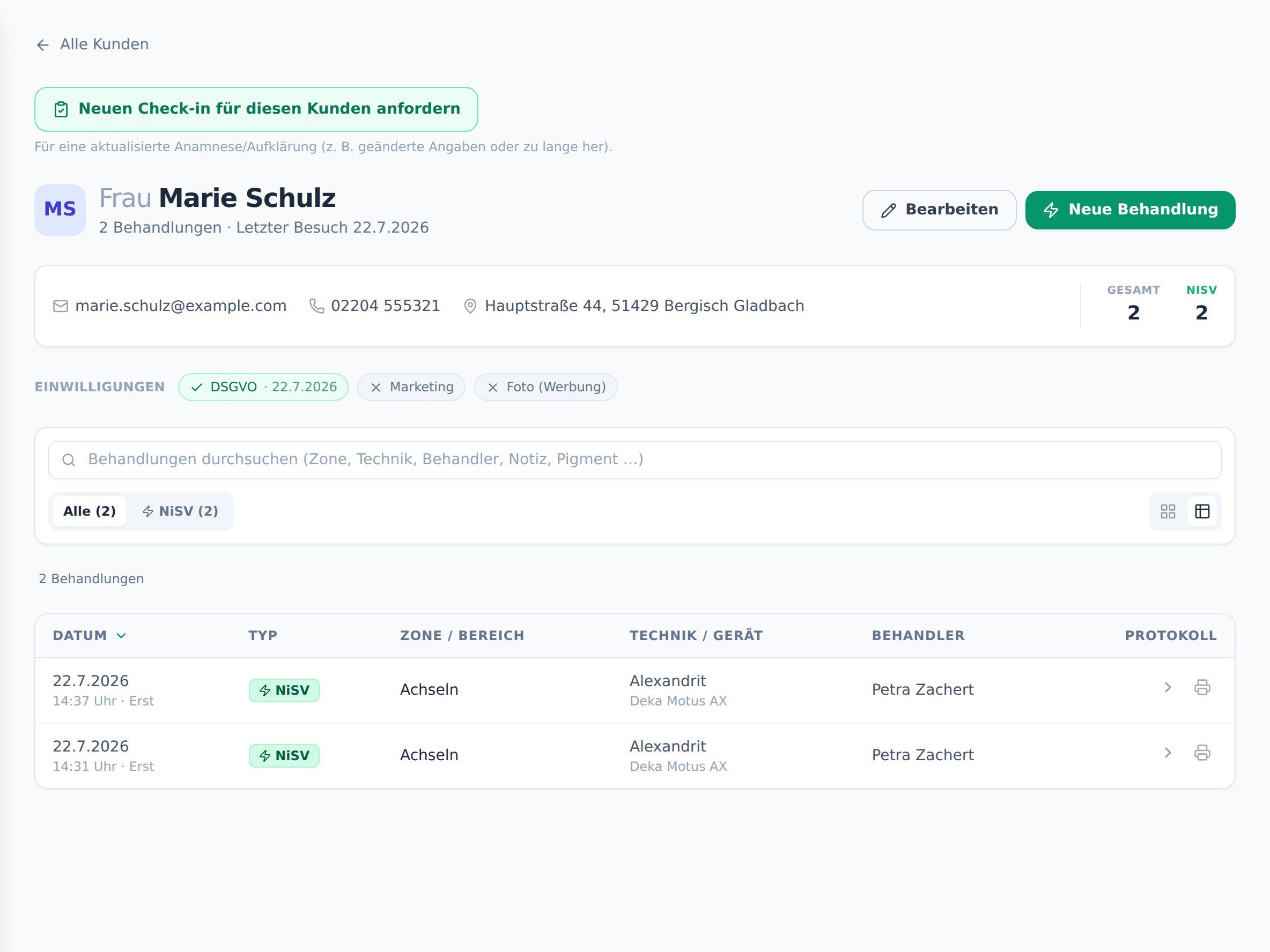The image size is (1270, 952).
Task: Select the Alle (2) filter tab
Action: [90, 511]
